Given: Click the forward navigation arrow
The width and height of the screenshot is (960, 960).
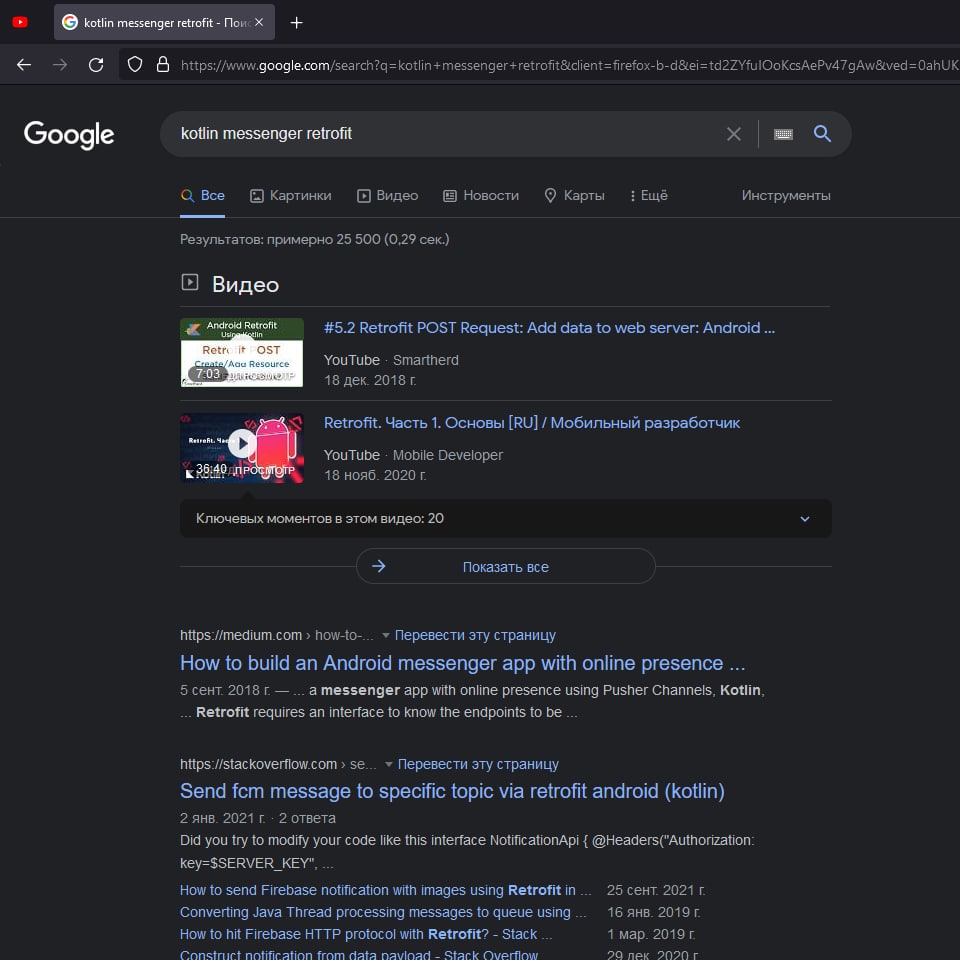Looking at the screenshot, I should [x=60, y=65].
